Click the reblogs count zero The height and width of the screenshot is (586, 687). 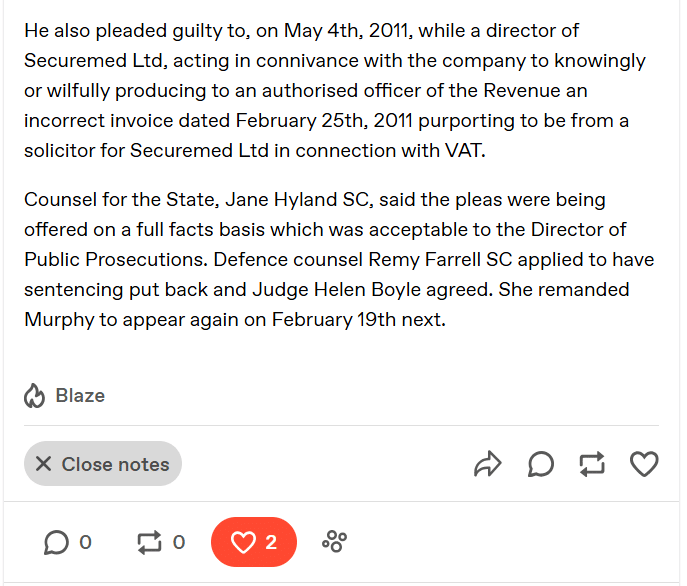click(178, 543)
